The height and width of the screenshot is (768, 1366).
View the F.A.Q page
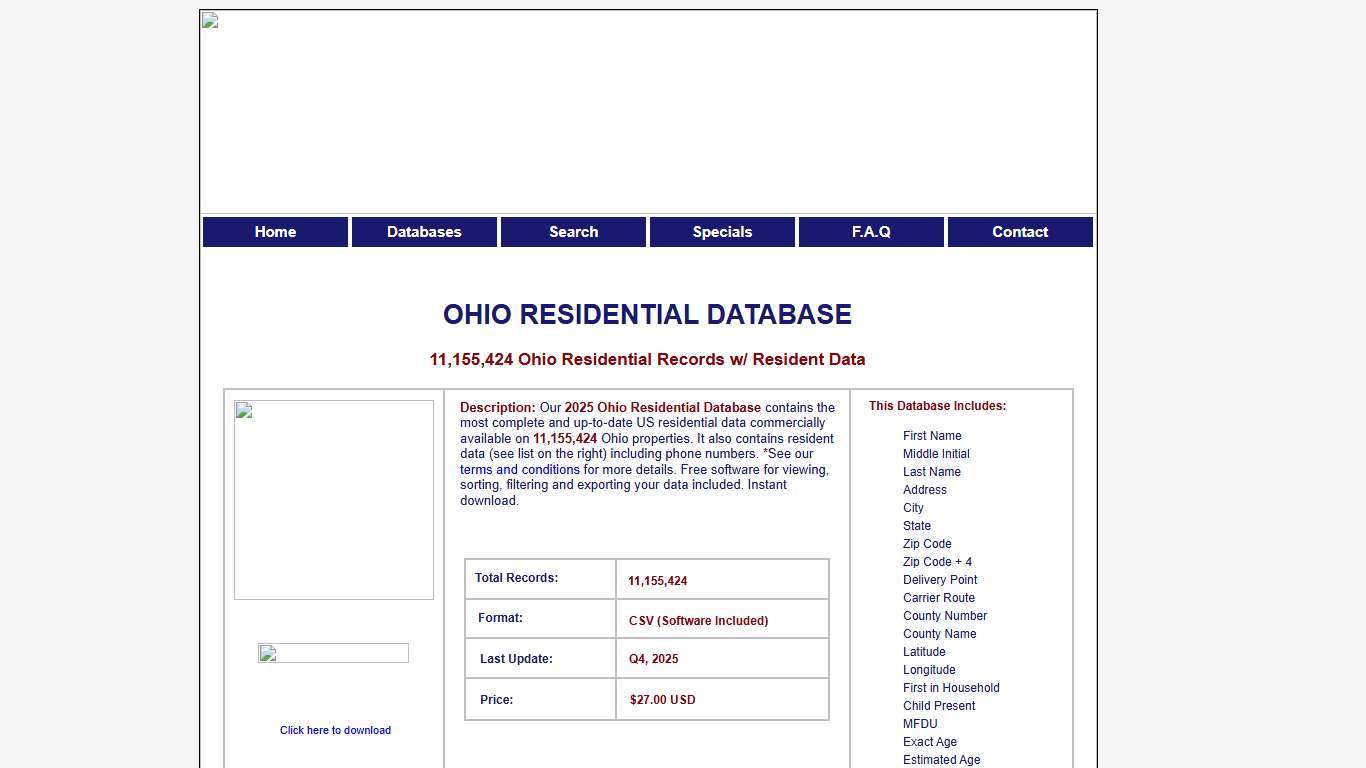[x=870, y=231]
